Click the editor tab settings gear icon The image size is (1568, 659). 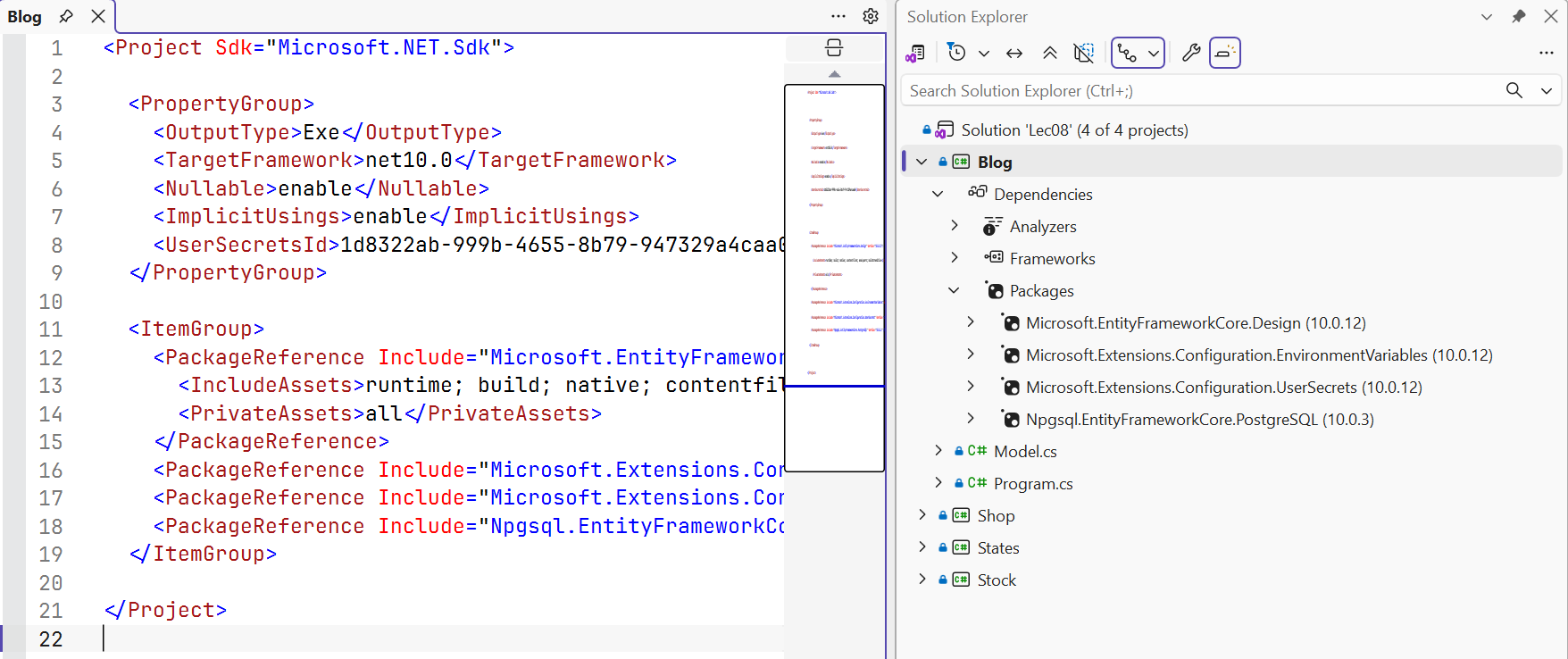871,16
